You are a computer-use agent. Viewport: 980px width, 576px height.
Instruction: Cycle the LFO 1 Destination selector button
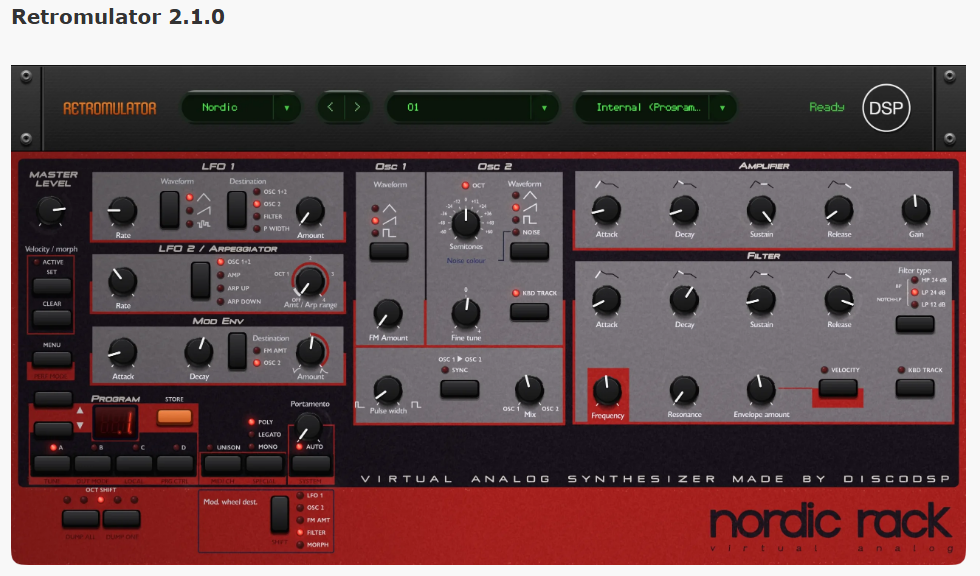[236, 209]
